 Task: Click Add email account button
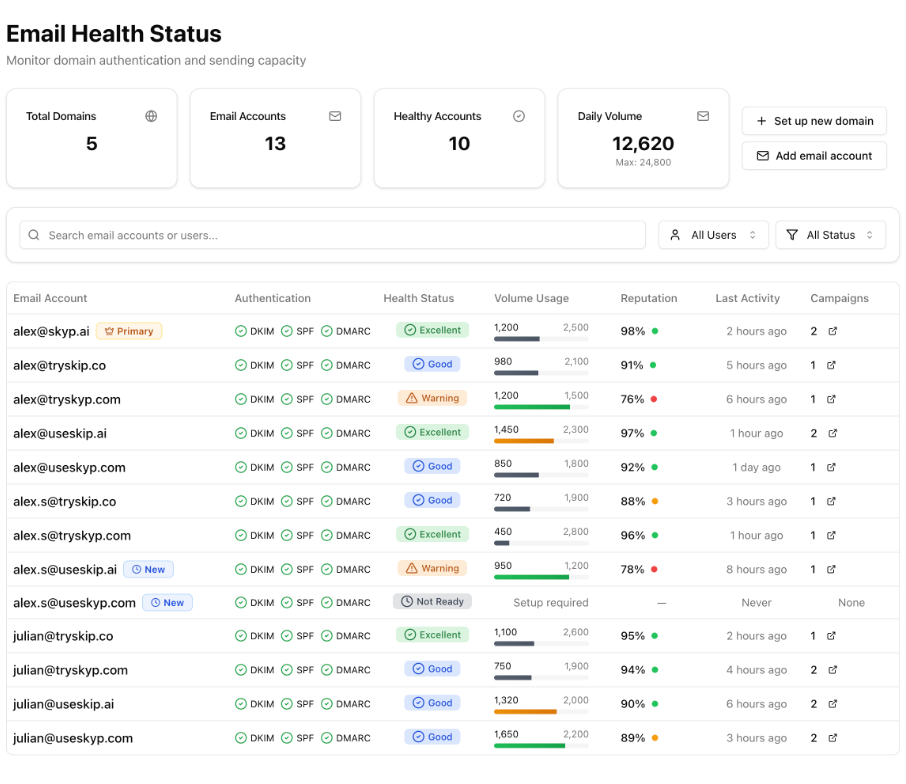point(814,156)
